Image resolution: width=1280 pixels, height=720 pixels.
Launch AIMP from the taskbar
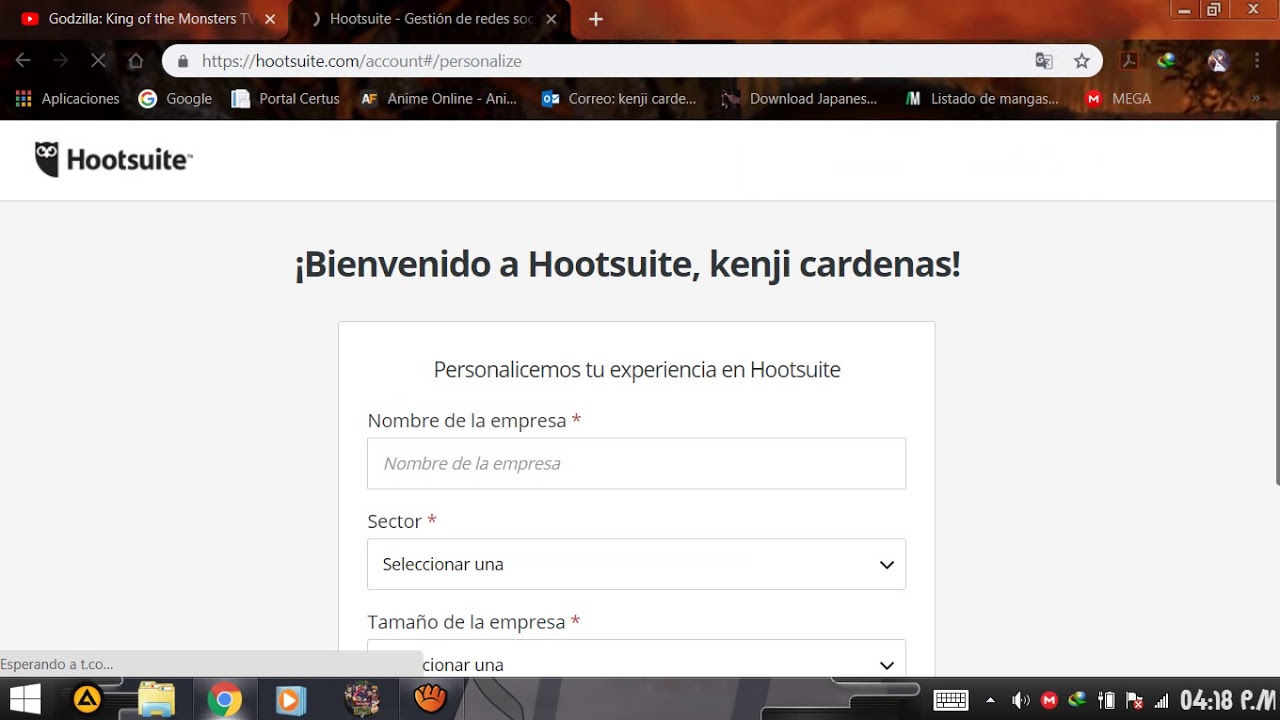pyautogui.click(x=87, y=699)
